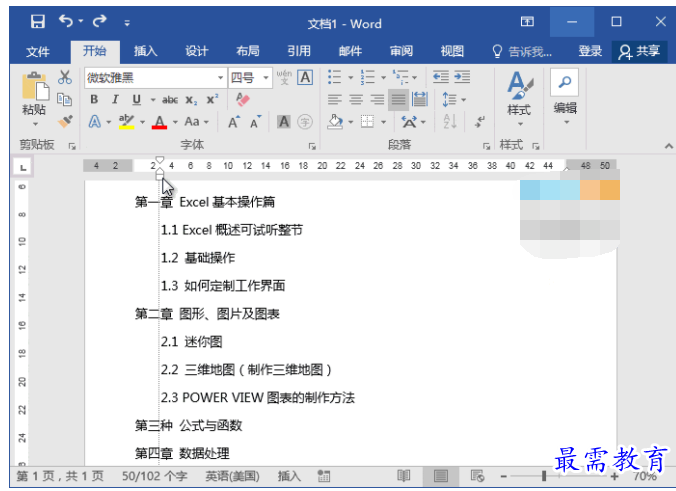Click the phonetic guide wén icon
Image resolution: width=676 pixels, height=491 pixels.
tap(284, 78)
